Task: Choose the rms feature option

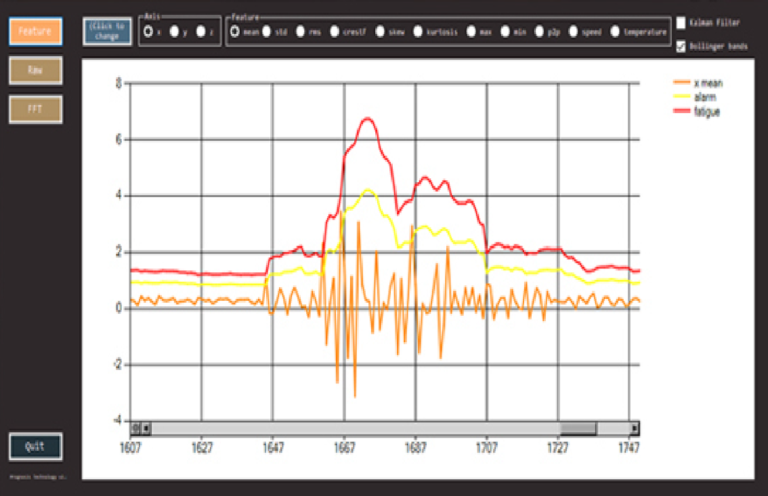Action: coord(301,32)
